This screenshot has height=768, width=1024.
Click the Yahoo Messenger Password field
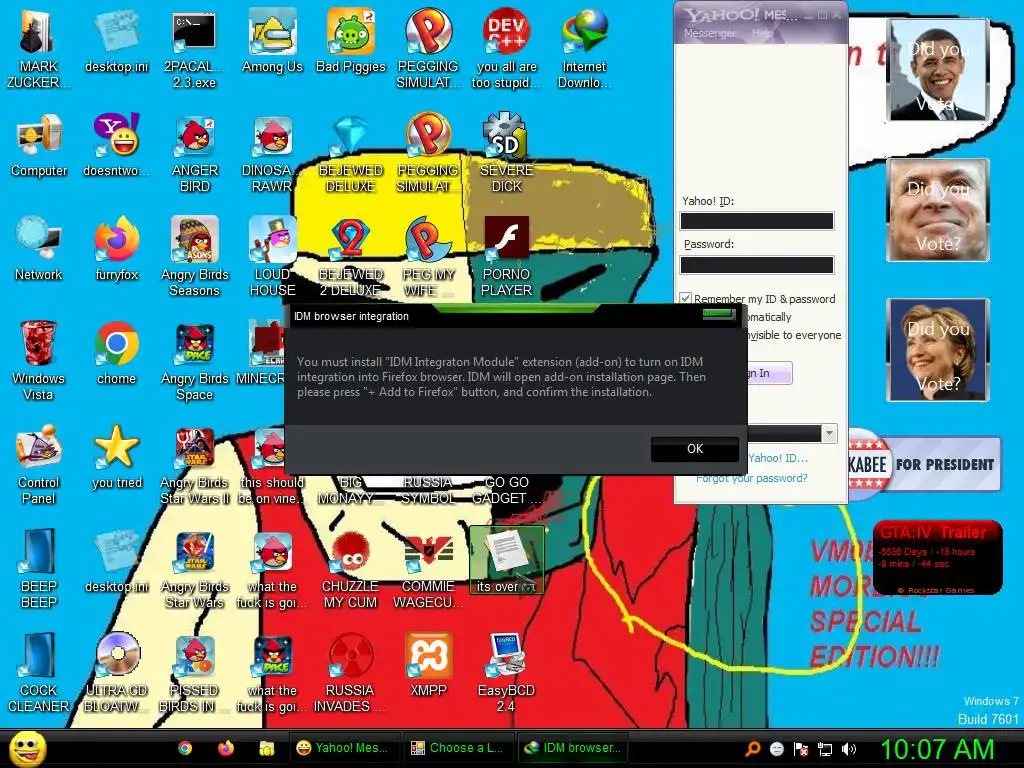pyautogui.click(x=757, y=264)
